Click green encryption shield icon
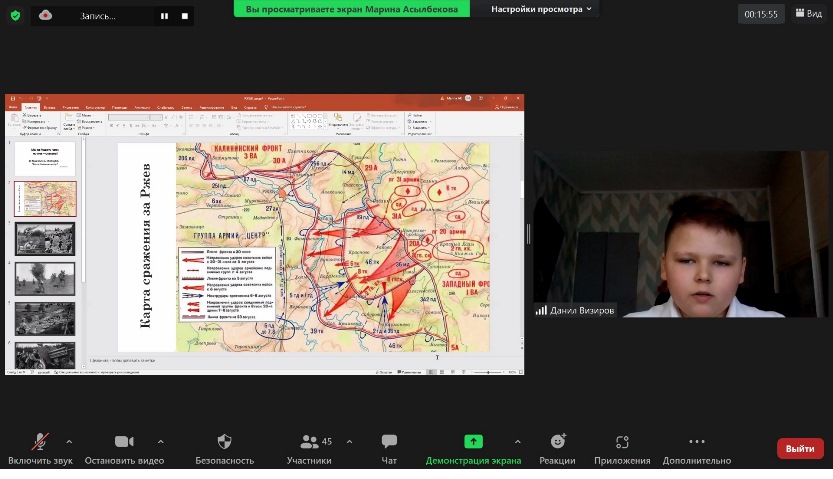Viewport: 833px width, 479px height. coord(15,15)
